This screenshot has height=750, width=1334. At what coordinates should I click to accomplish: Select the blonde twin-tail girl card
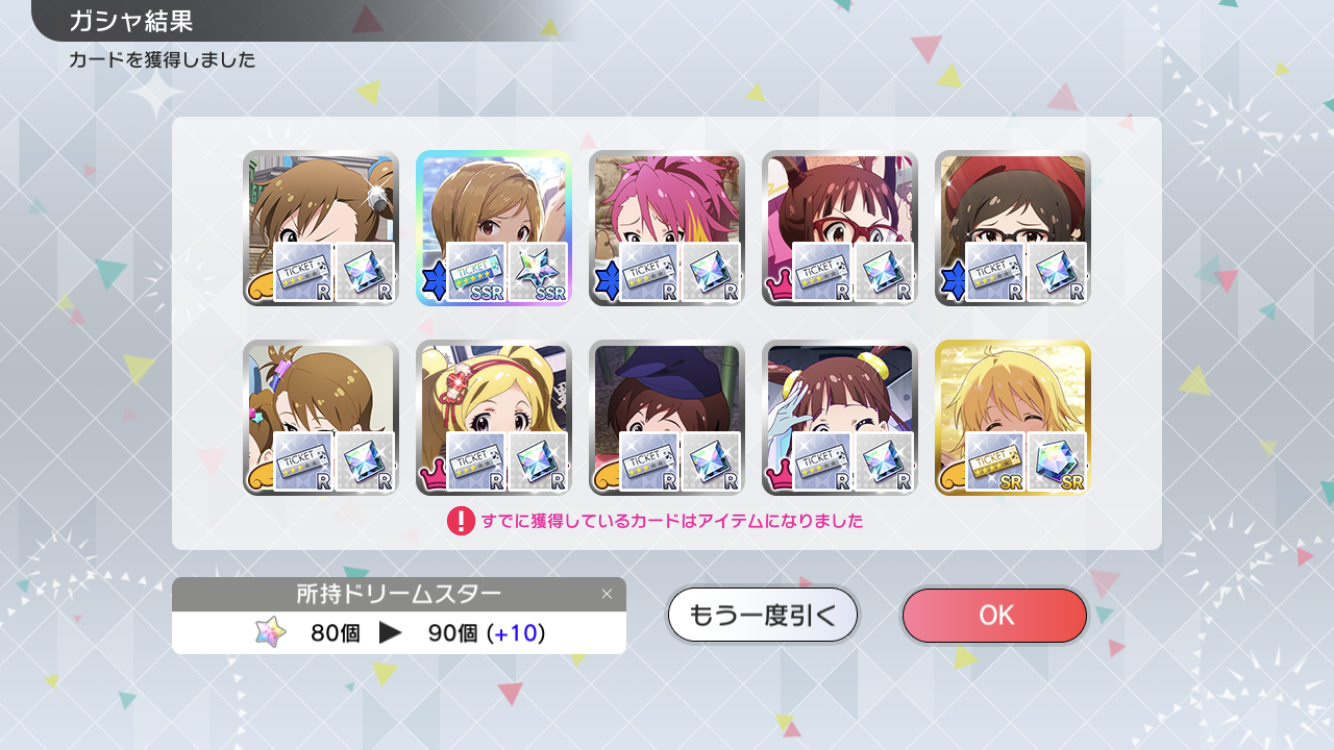pyautogui.click(x=493, y=418)
